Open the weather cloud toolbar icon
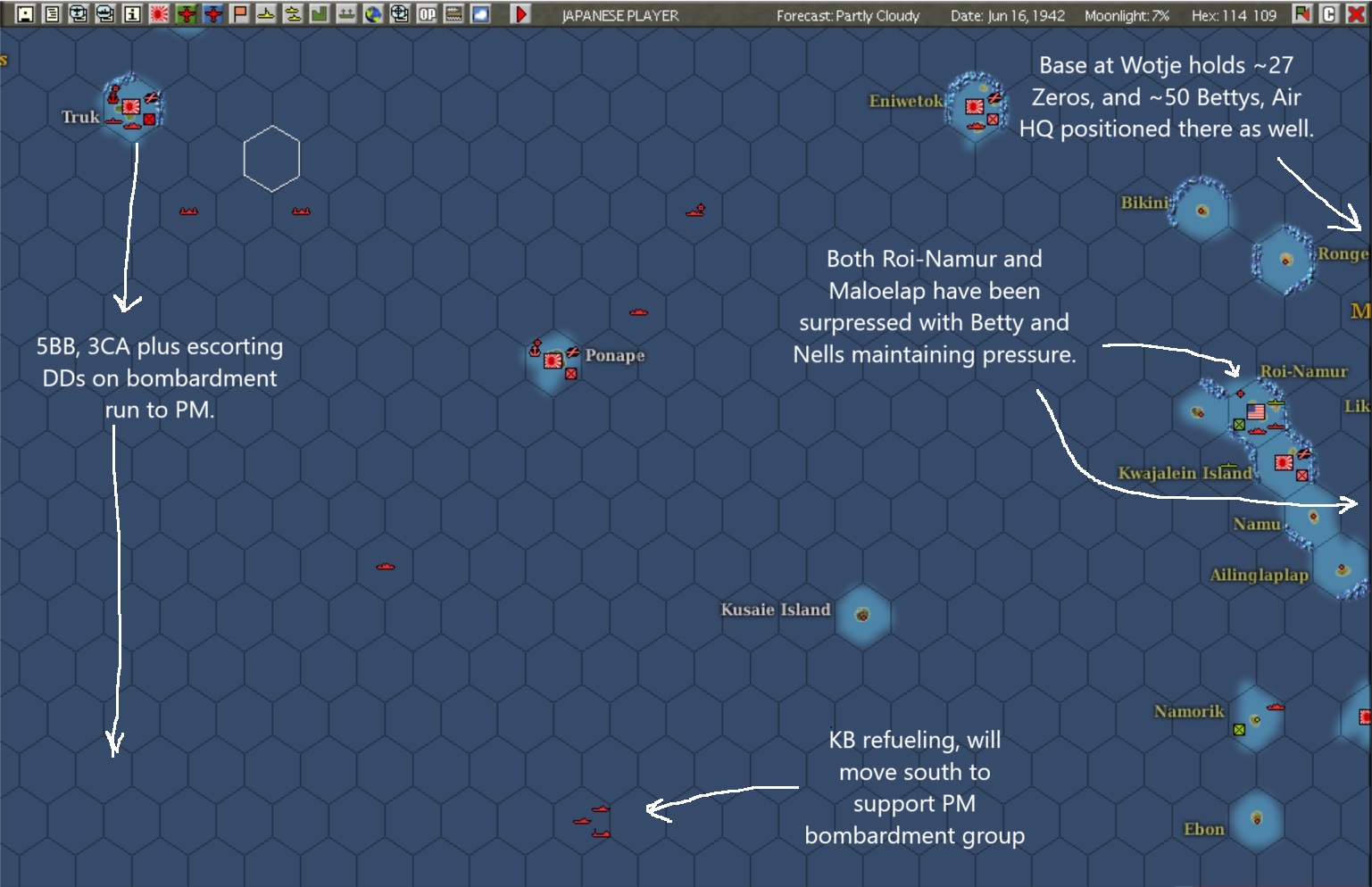The width and height of the screenshot is (1372, 887). click(x=481, y=14)
